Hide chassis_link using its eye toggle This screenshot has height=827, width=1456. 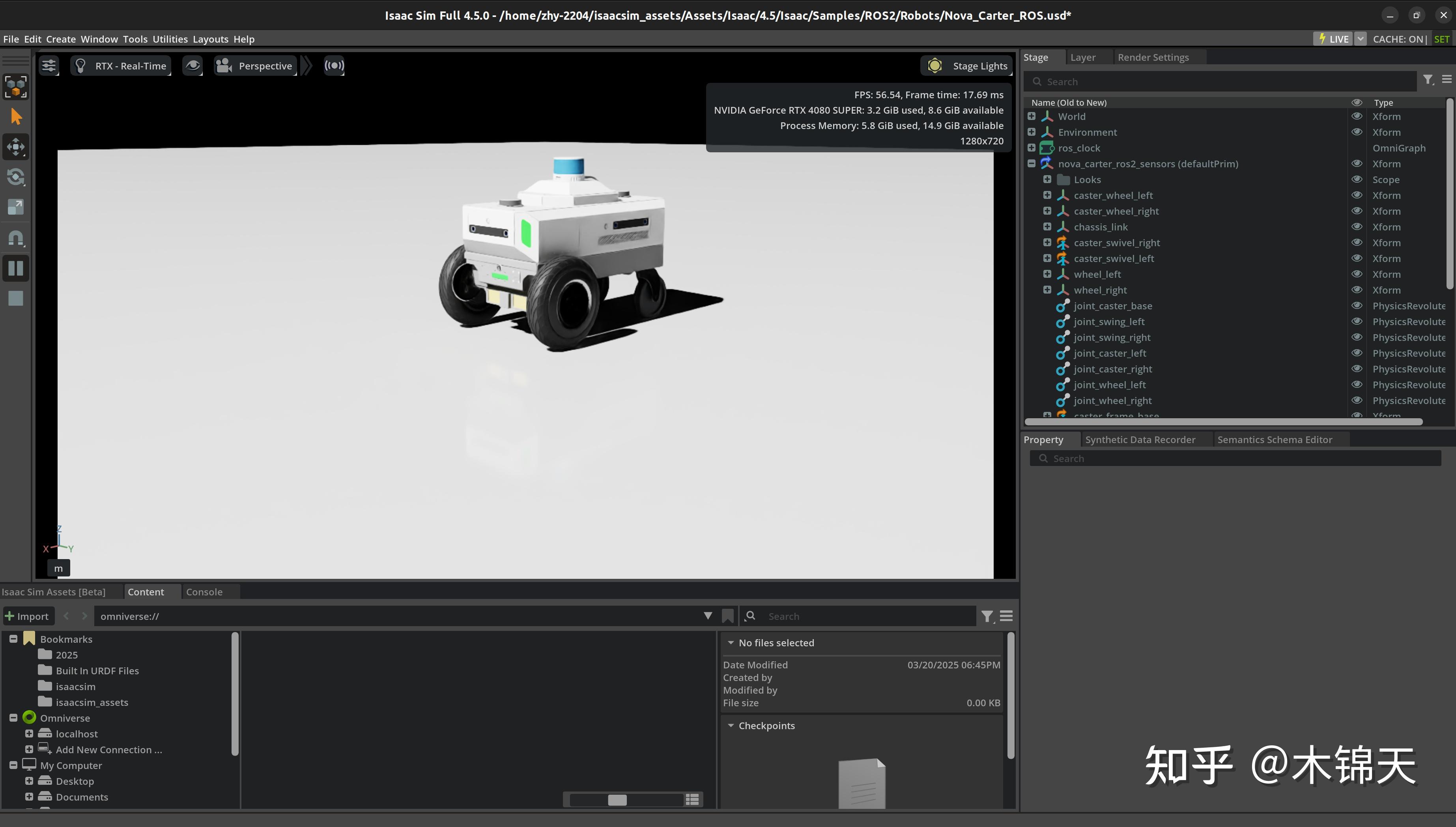tap(1357, 226)
